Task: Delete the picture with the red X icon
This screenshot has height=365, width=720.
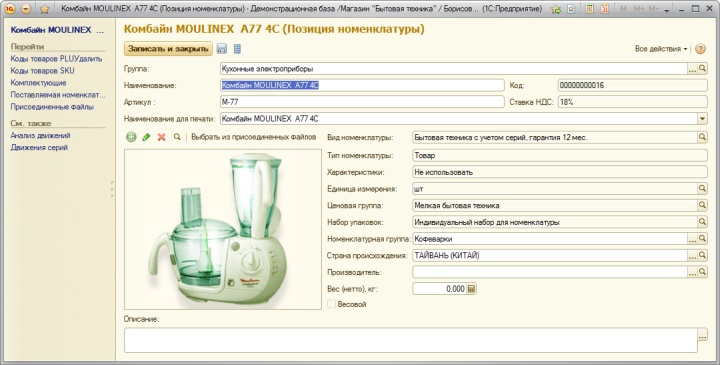Action: (162, 137)
